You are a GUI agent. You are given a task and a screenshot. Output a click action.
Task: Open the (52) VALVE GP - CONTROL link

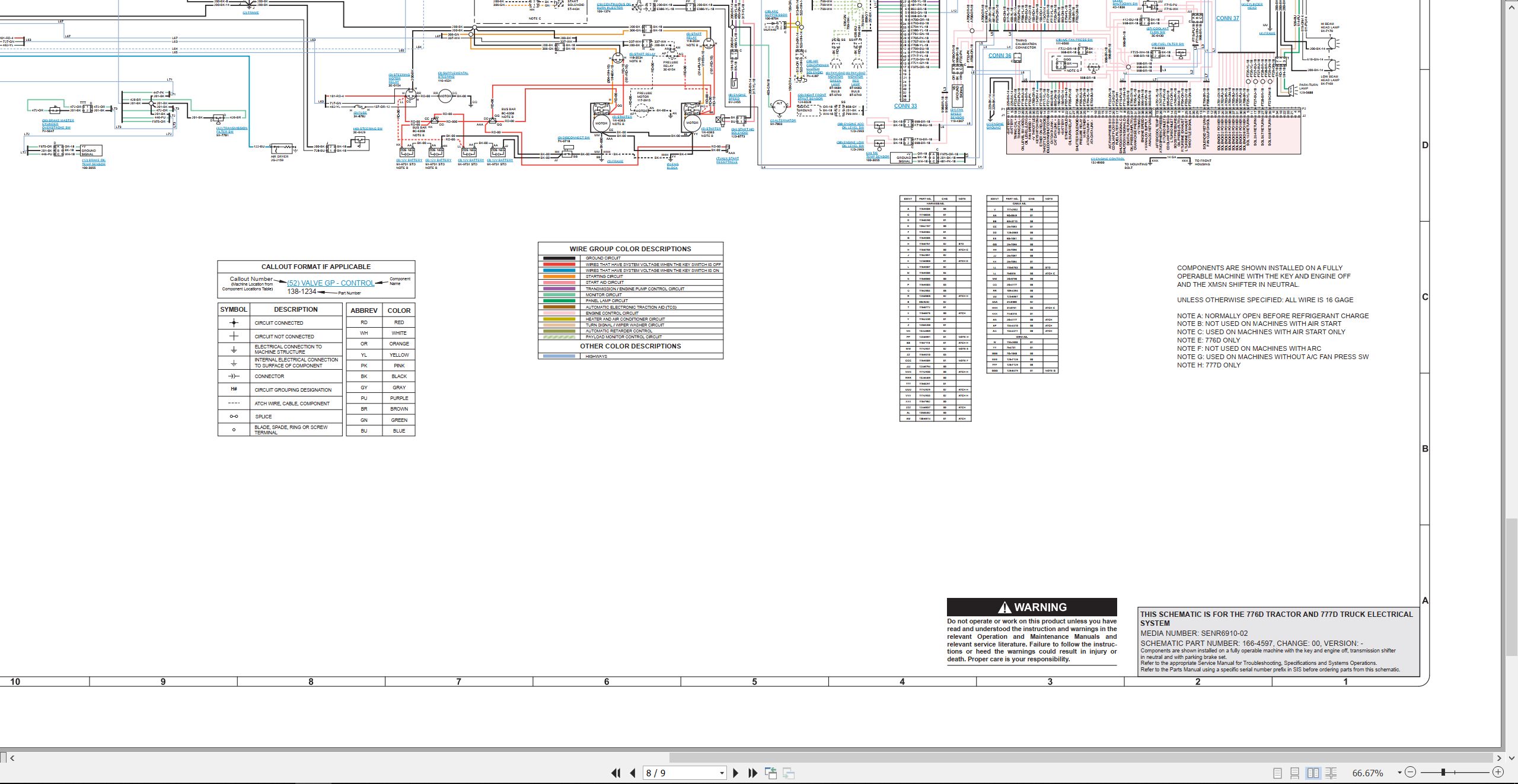click(x=330, y=283)
